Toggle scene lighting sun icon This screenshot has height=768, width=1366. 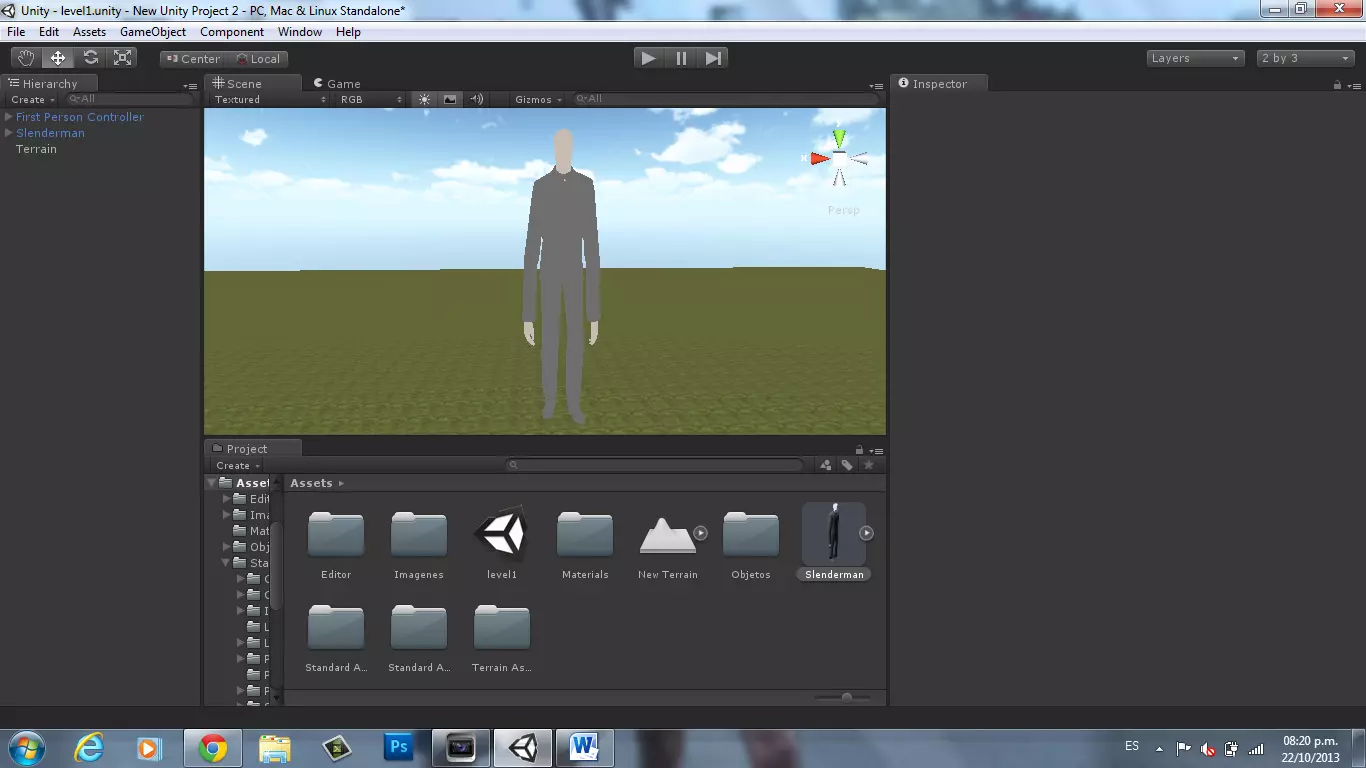(424, 99)
